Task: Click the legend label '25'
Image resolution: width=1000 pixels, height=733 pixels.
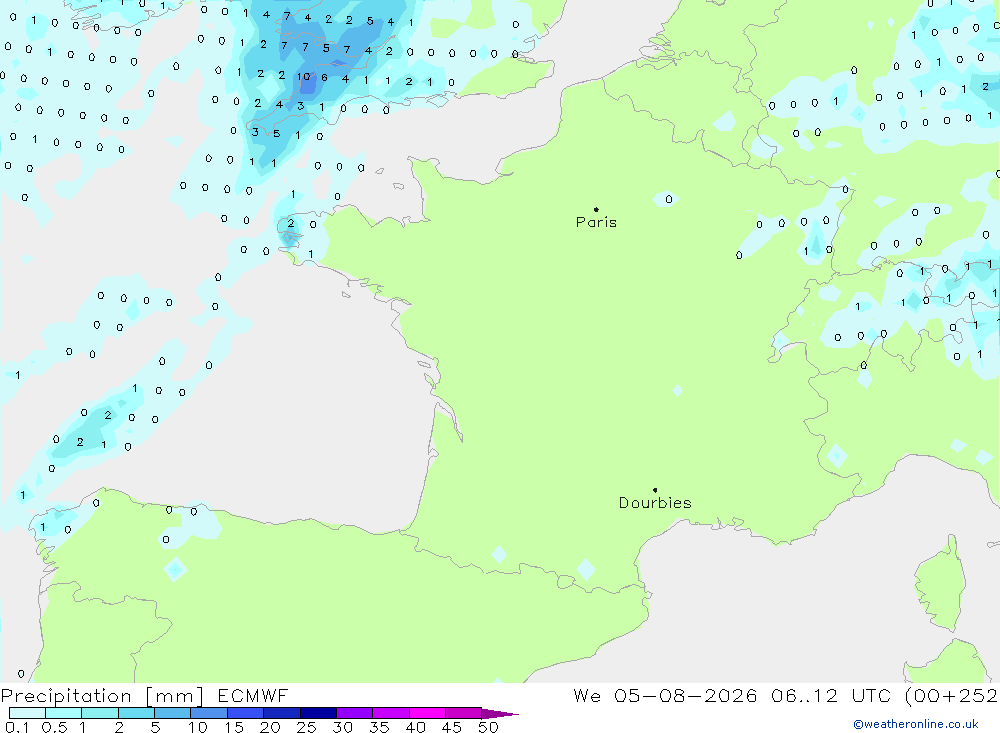Action: 306,727
